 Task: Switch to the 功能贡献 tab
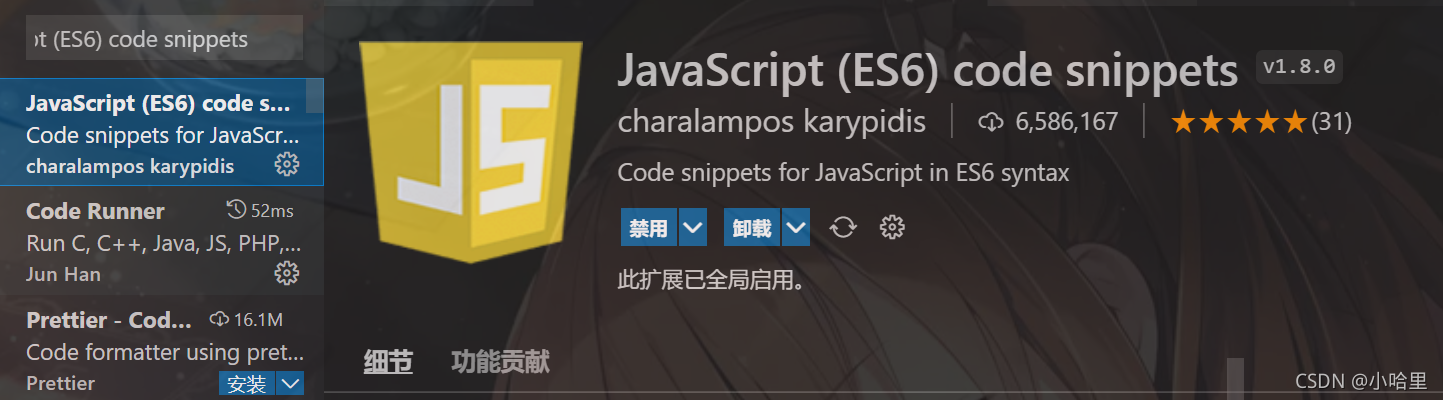pyautogui.click(x=500, y=362)
